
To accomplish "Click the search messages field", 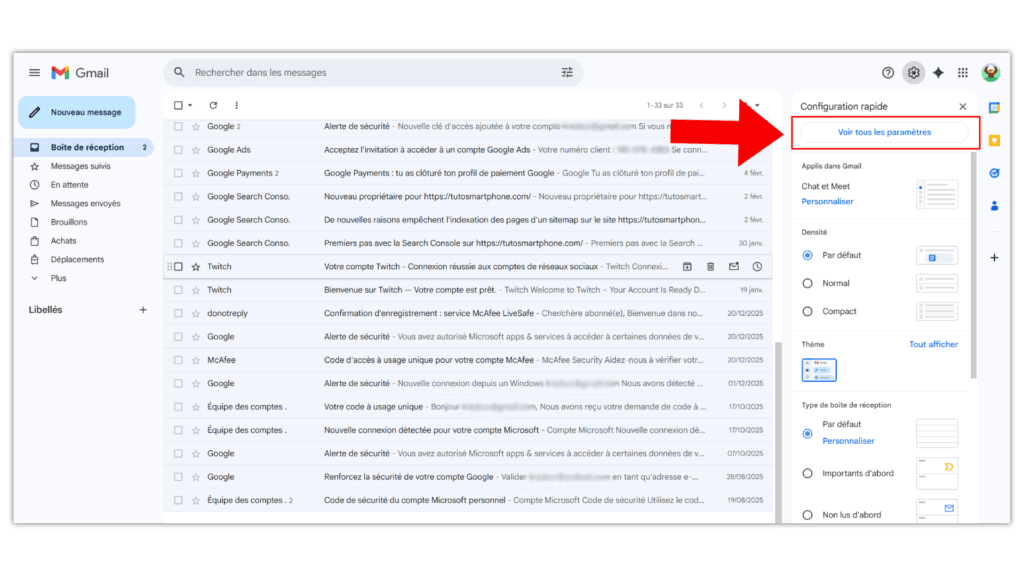I will click(370, 73).
